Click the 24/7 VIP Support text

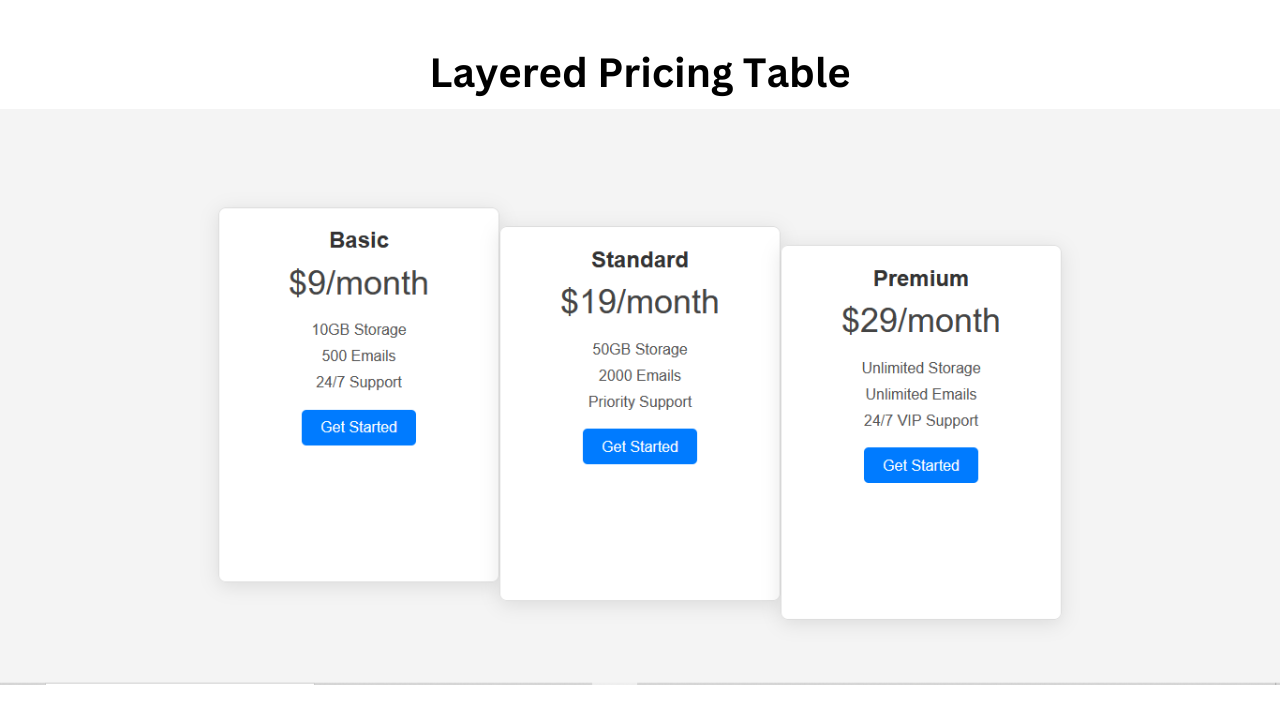(920, 421)
